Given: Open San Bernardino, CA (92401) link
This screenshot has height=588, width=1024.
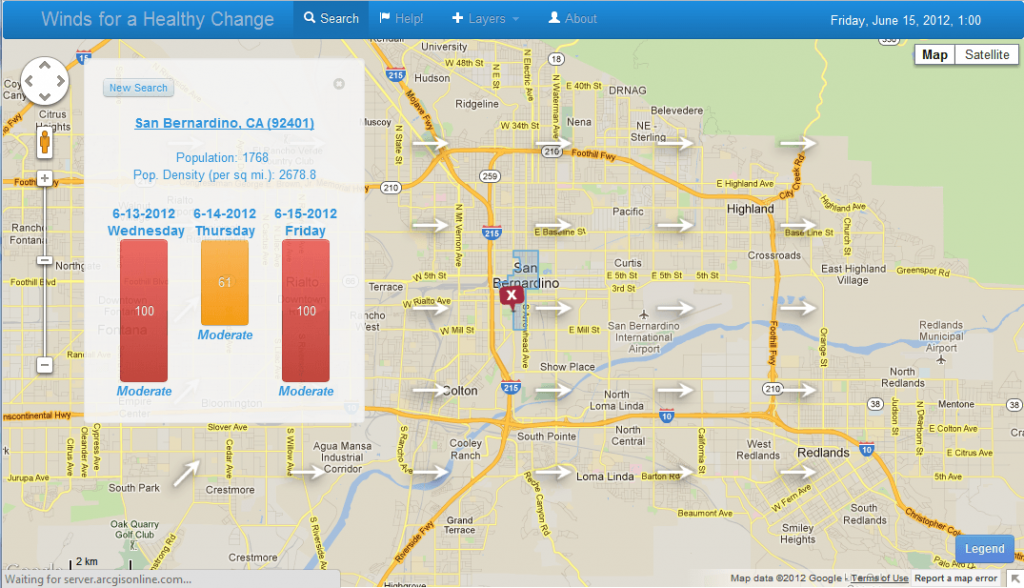Looking at the screenshot, I should (225, 123).
